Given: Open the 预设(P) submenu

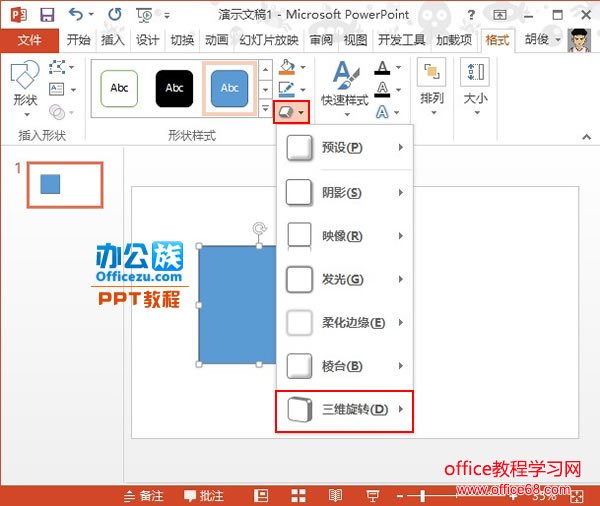Looking at the screenshot, I should point(344,147).
